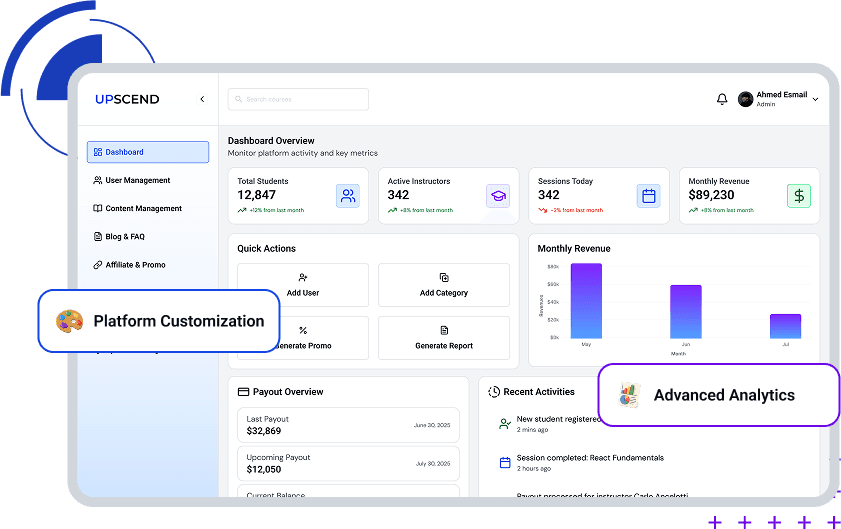Click the Generate Report button
The width and height of the screenshot is (841, 529).
[x=444, y=338]
